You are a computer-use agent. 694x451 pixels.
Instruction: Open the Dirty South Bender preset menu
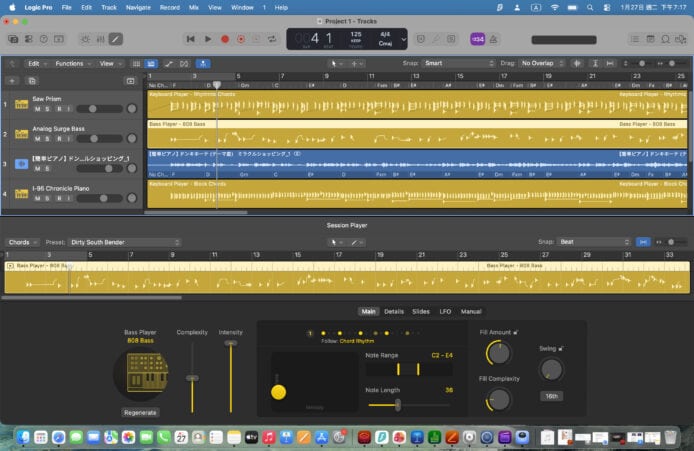click(113, 242)
